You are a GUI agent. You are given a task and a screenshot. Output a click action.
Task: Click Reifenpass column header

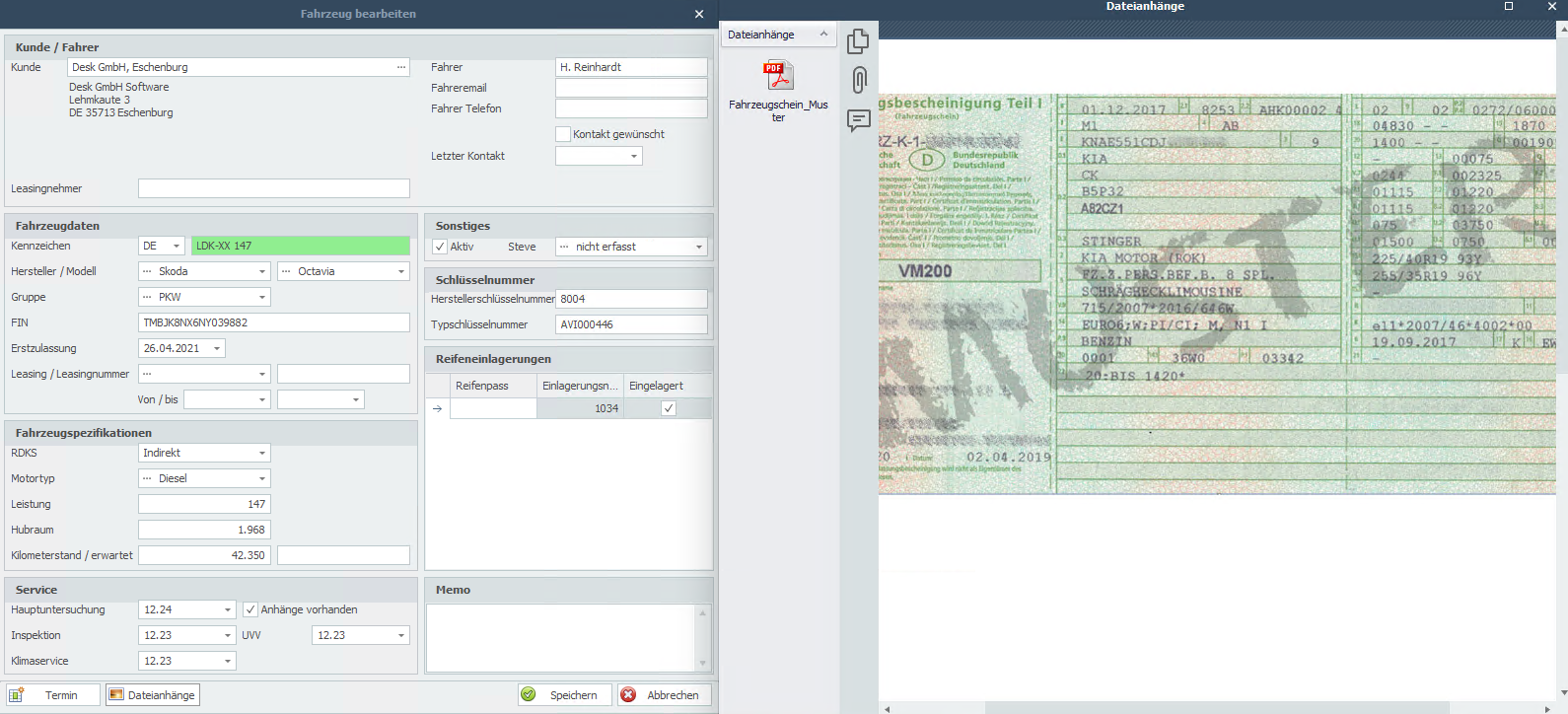point(493,386)
